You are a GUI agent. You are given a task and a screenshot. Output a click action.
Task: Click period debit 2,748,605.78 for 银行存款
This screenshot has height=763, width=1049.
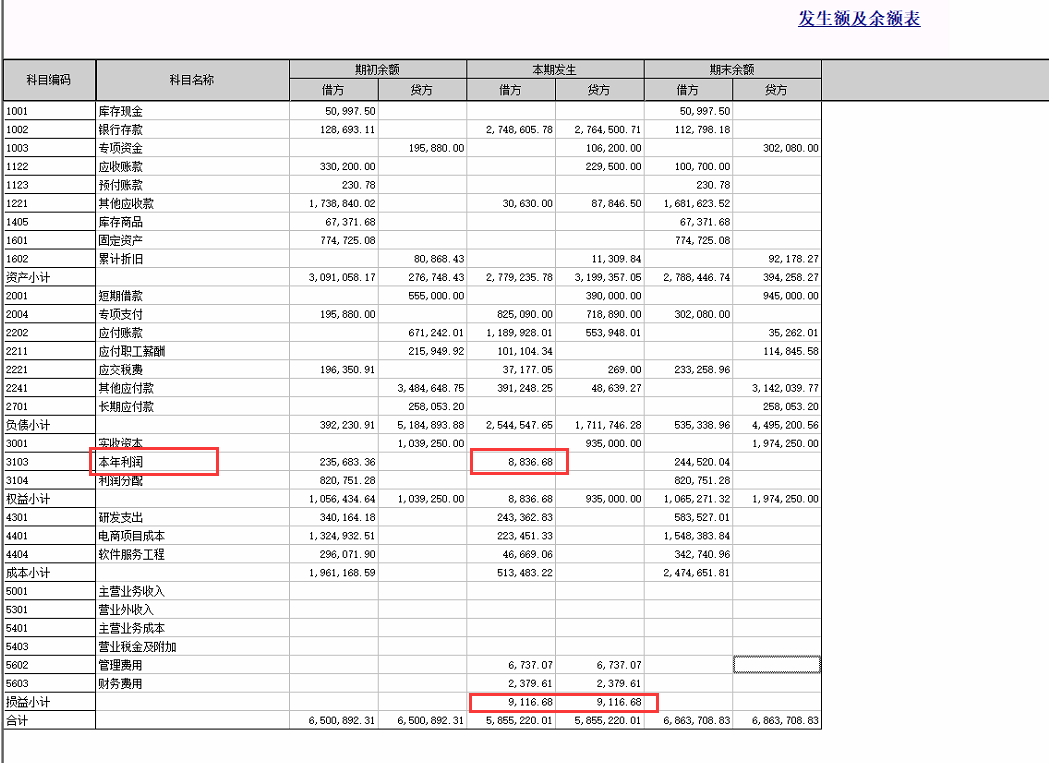pos(519,130)
